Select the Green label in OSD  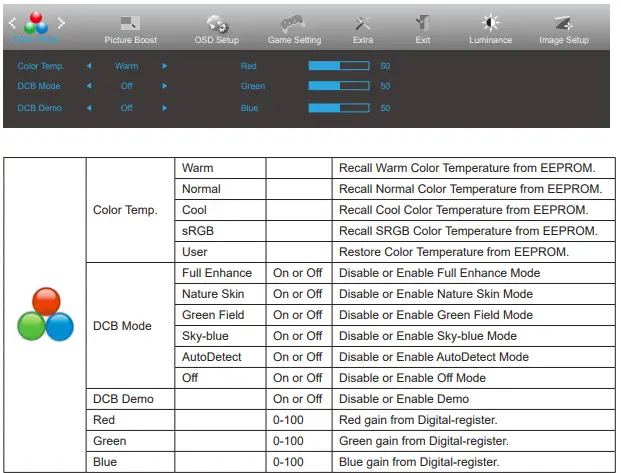coord(253,86)
